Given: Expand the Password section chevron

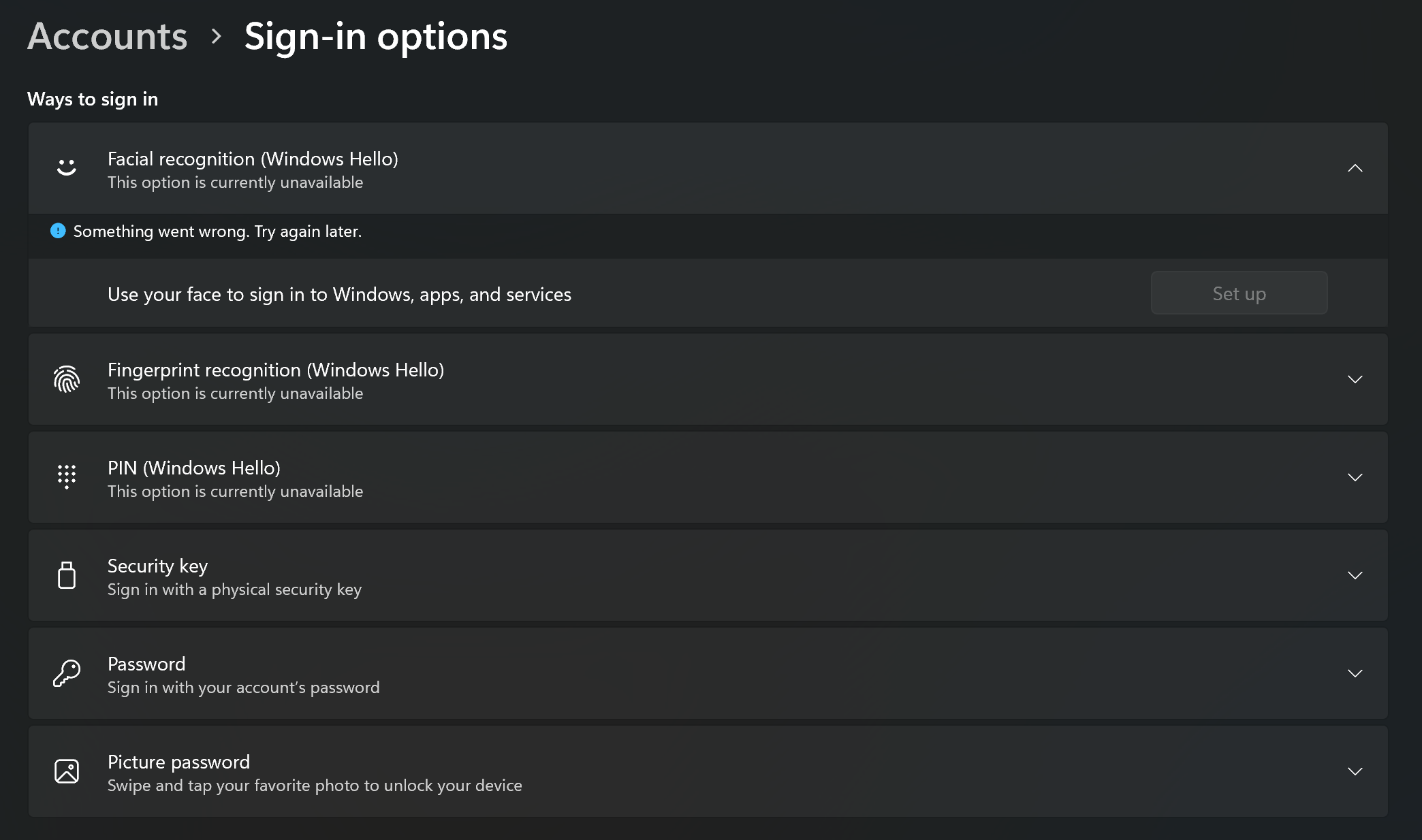Looking at the screenshot, I should coord(1355,673).
